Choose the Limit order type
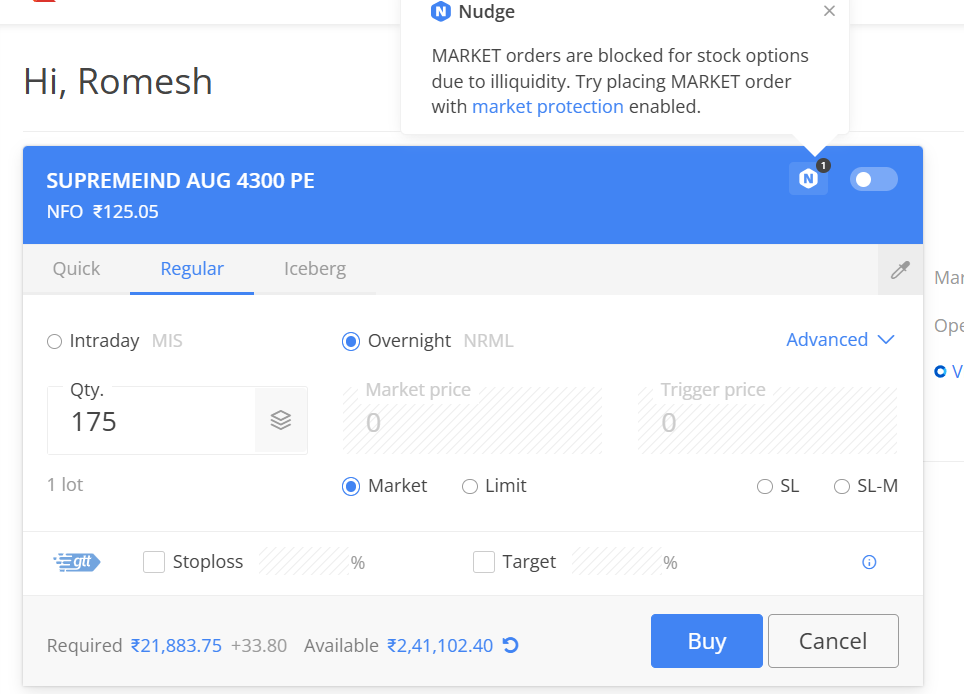Viewport: 964px width, 694px height. pos(470,487)
